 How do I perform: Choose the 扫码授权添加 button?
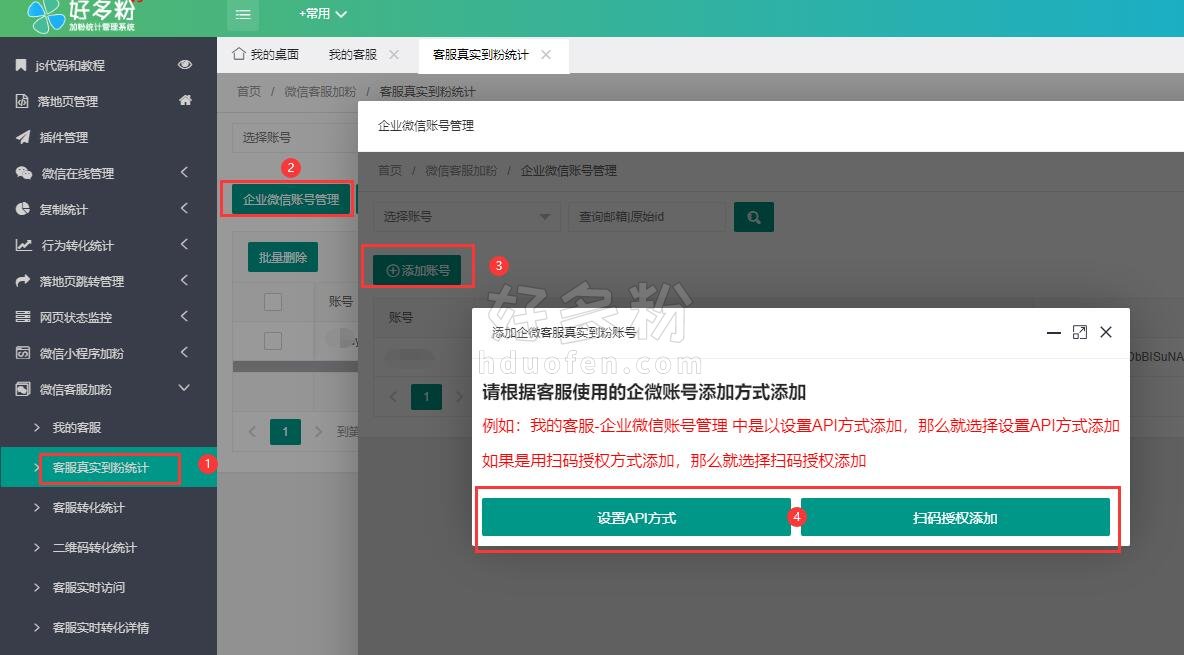tap(955, 517)
